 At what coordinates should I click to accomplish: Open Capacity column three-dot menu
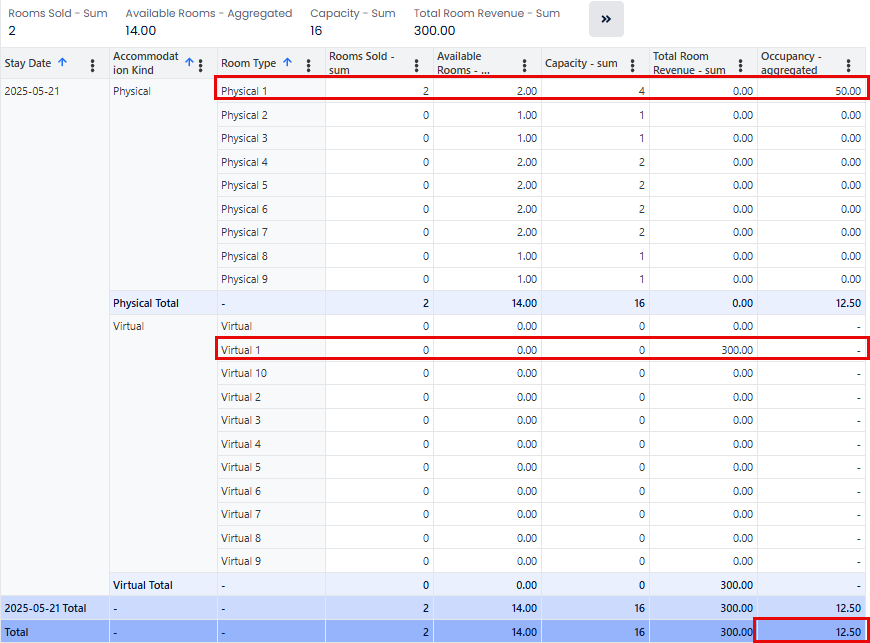pos(633,64)
